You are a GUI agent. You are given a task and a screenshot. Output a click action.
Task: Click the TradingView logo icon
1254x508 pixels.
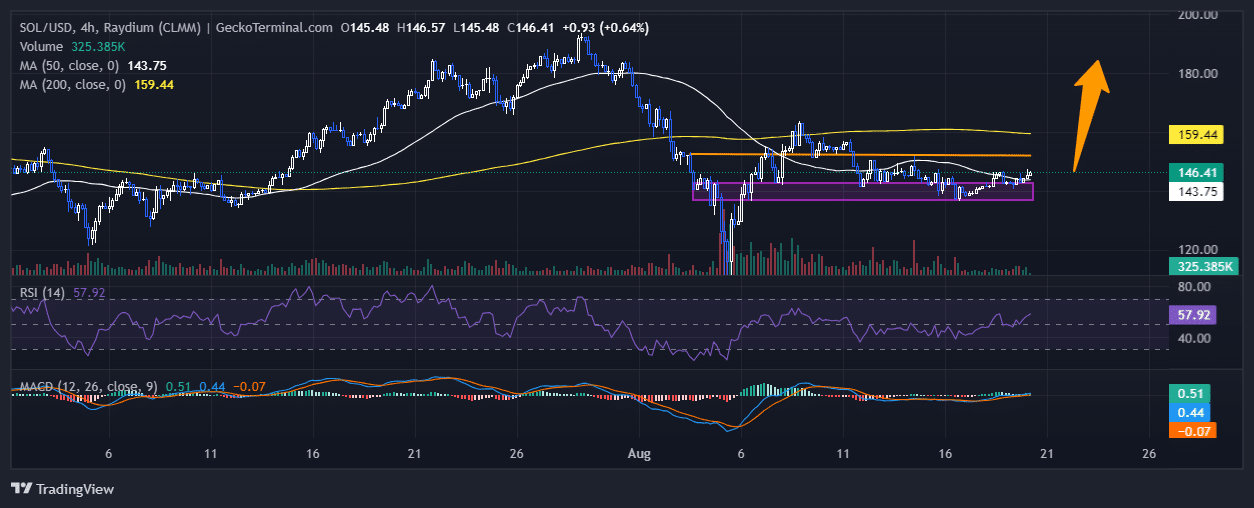[x=21, y=489]
